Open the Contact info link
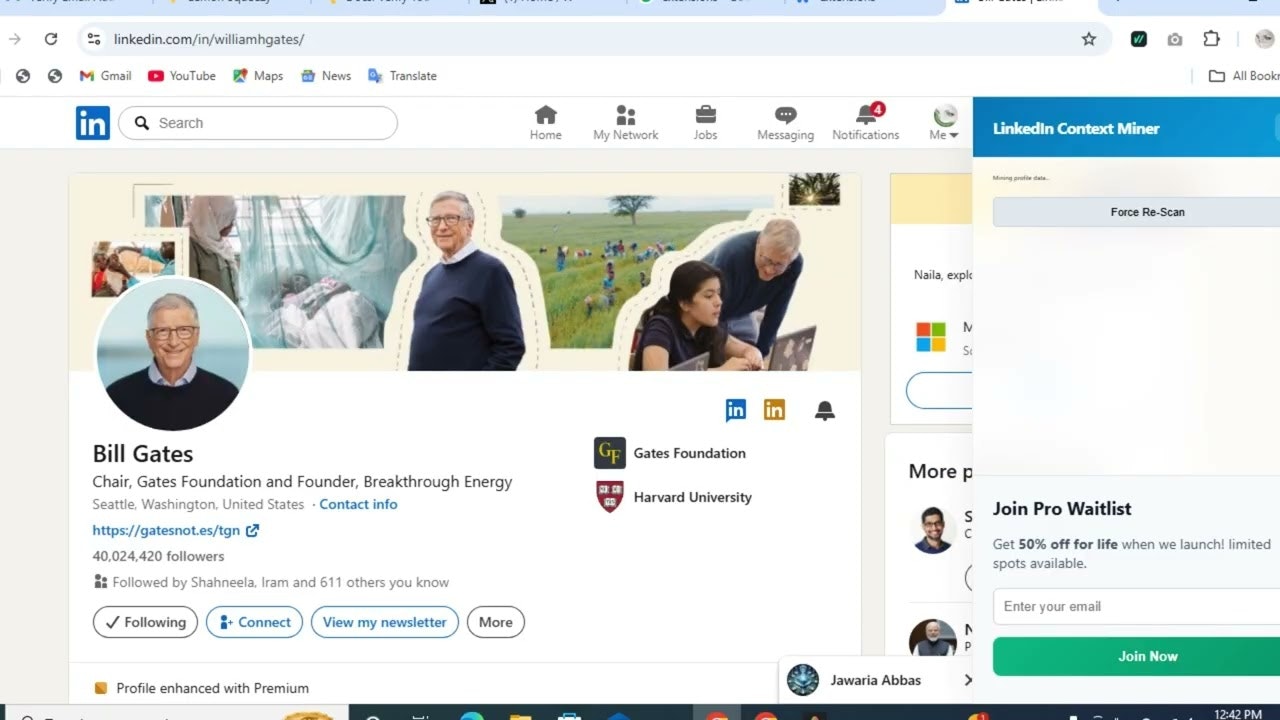This screenshot has width=1280, height=720. point(358,504)
